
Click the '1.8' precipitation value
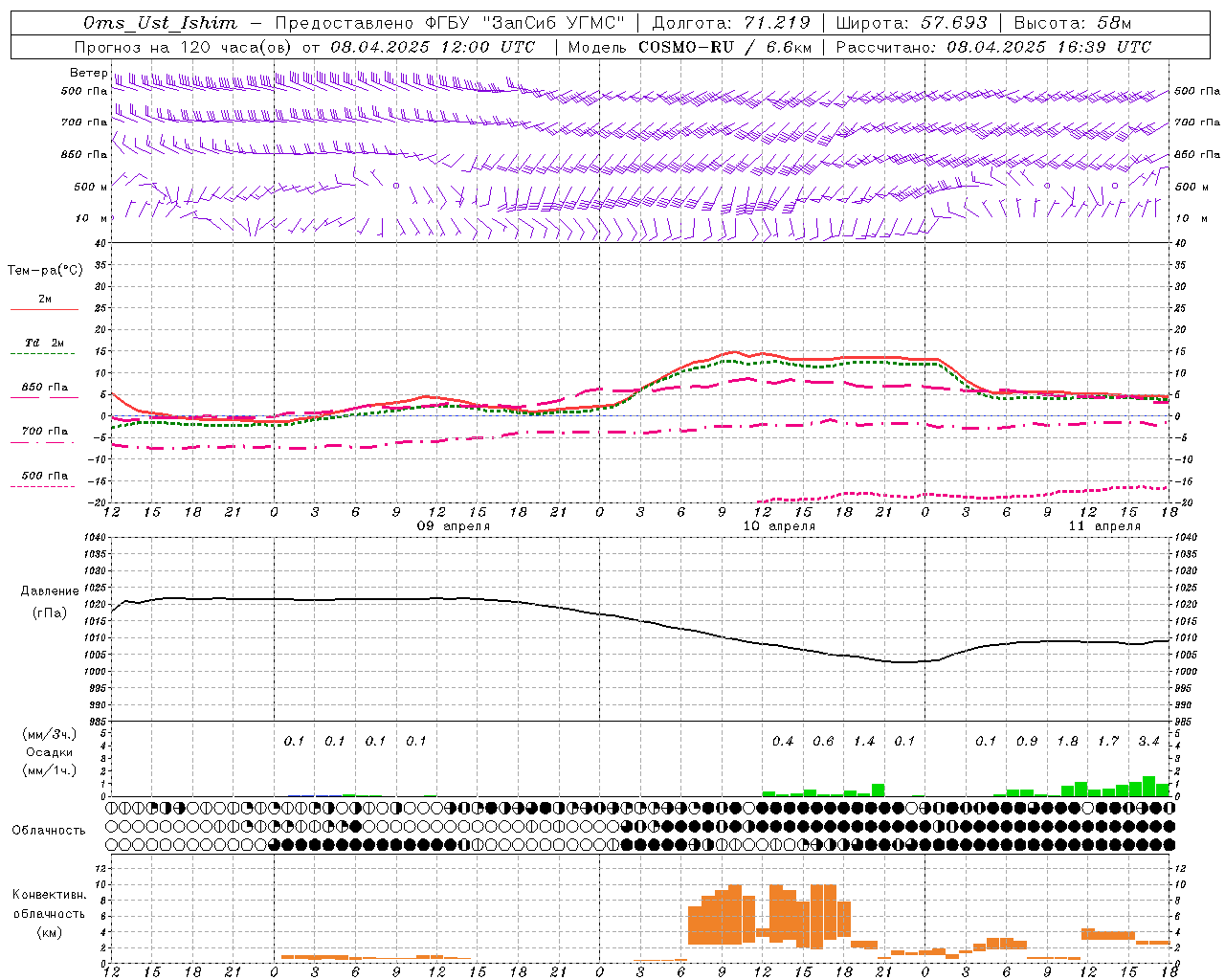(x=1067, y=741)
